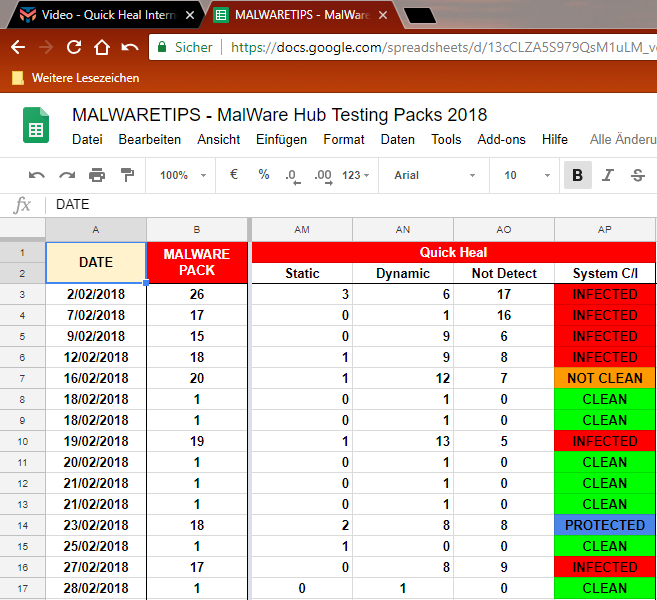Screen dimensions: 657x600
Task: Click the red INFECTED cell in row 3
Action: [x=604, y=294]
